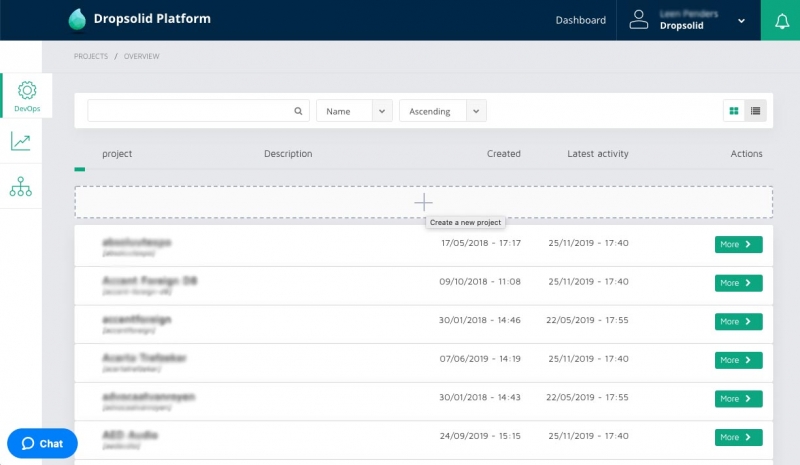Open the DevOps gear section
The image size is (800, 465).
[x=27, y=95]
